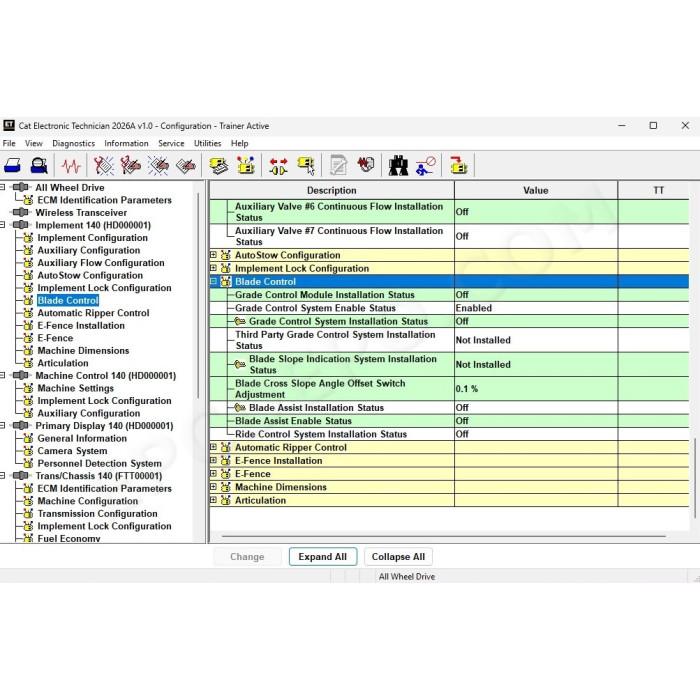Click the Collapse All button
This screenshot has width=700, height=700.
tap(398, 557)
